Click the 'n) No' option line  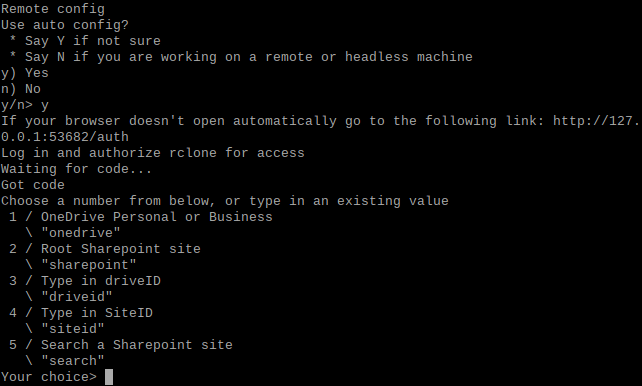(21, 89)
